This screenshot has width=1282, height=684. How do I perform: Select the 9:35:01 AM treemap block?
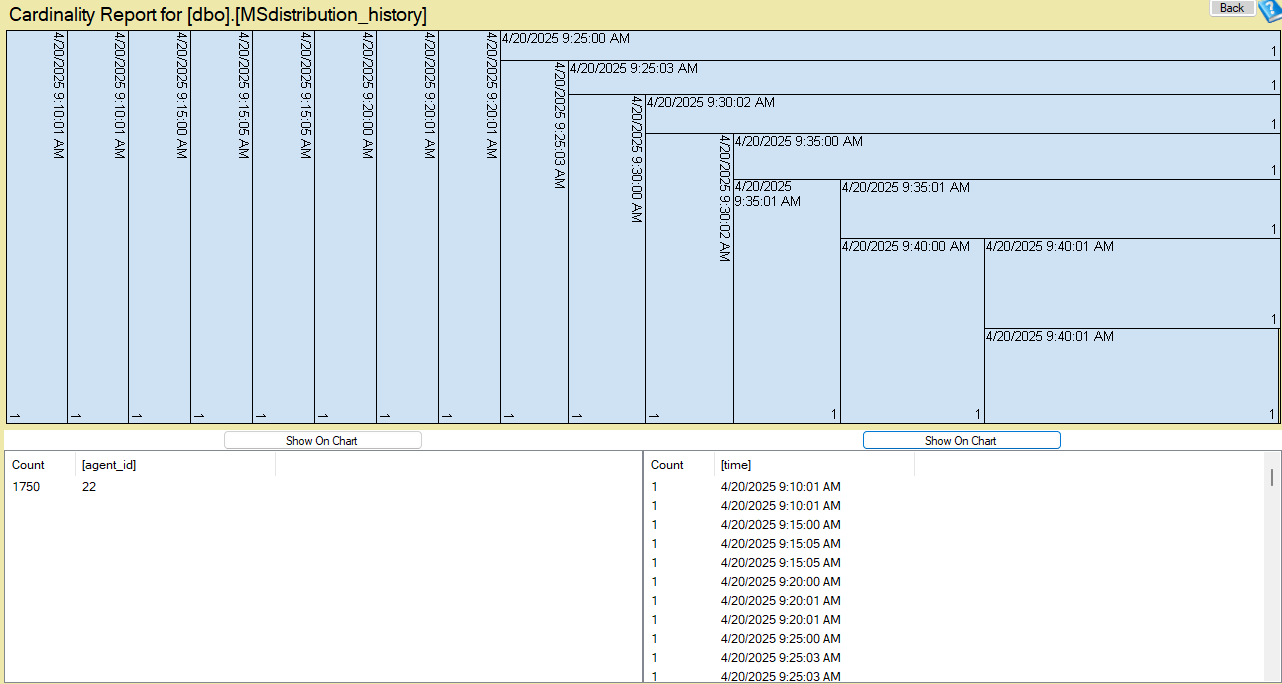pyautogui.click(x=783, y=300)
